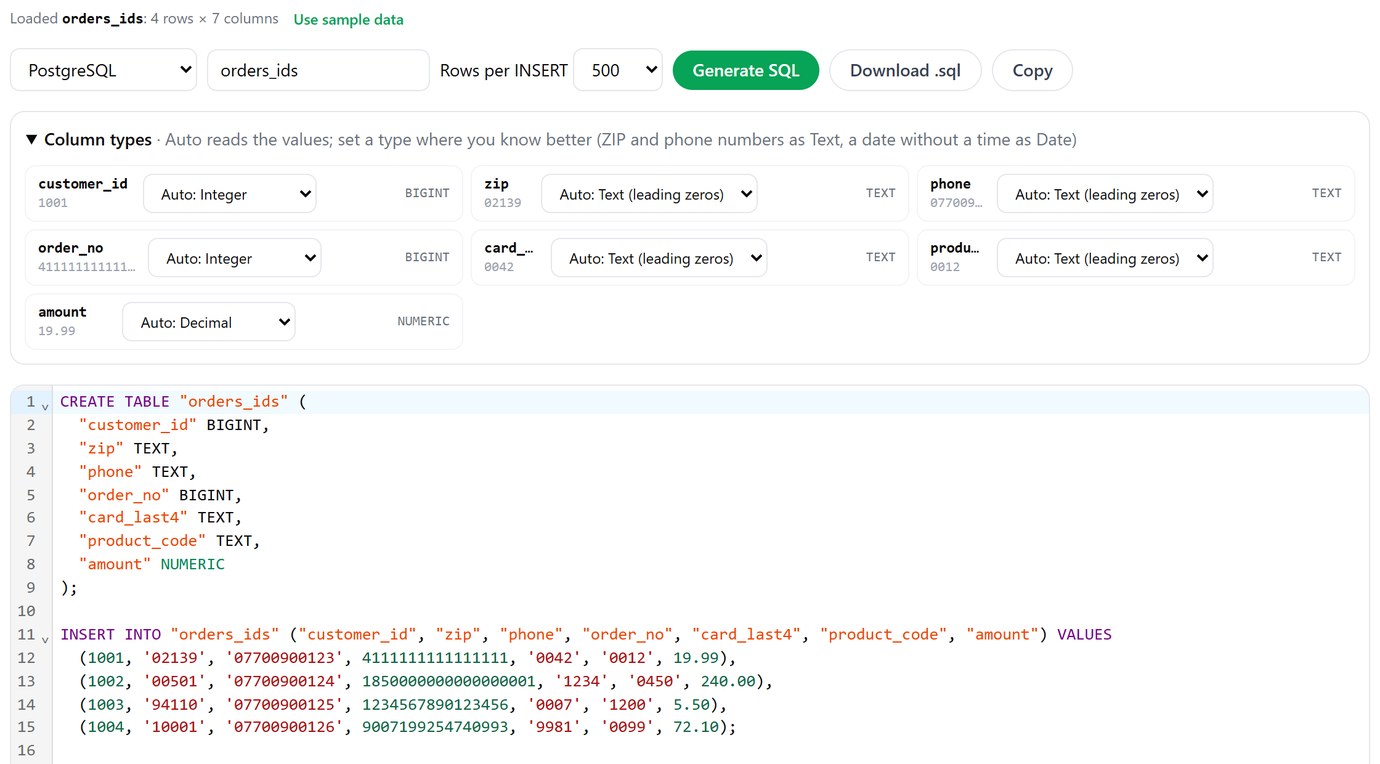Screen dimensions: 1380x764
Task: Click the Column types heading text
Action: pyautogui.click(x=98, y=140)
